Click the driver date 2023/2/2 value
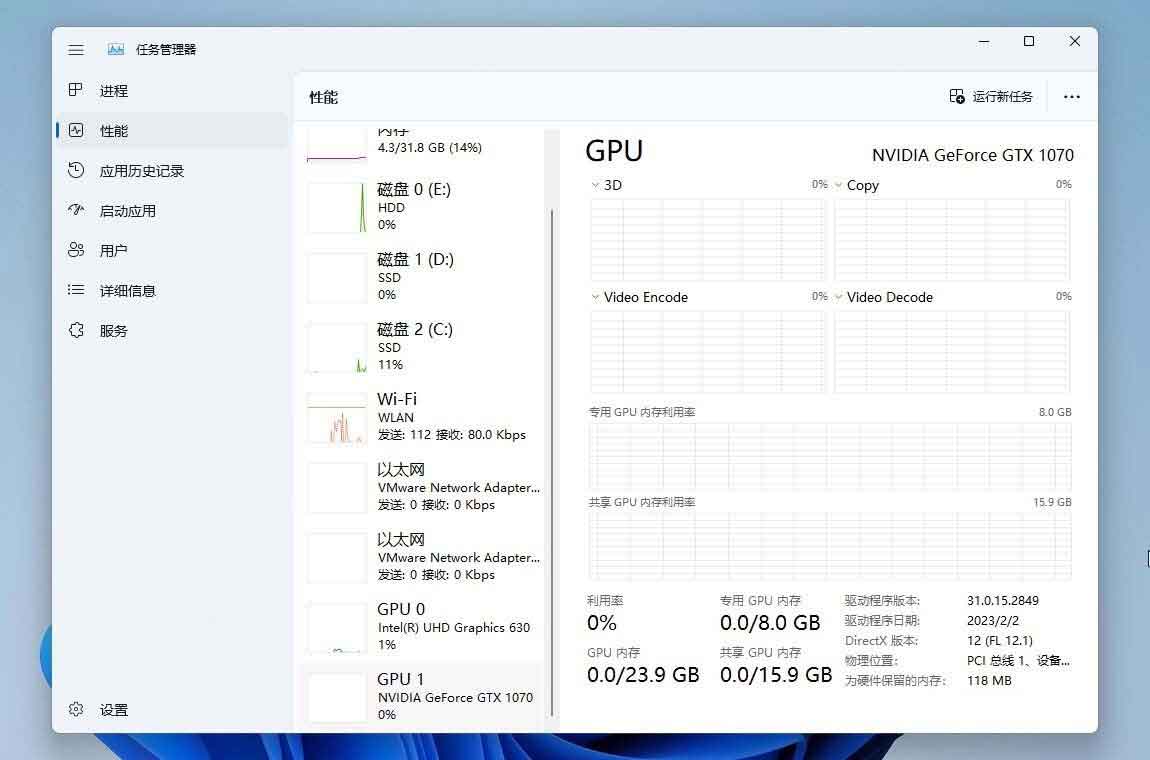 click(992, 620)
